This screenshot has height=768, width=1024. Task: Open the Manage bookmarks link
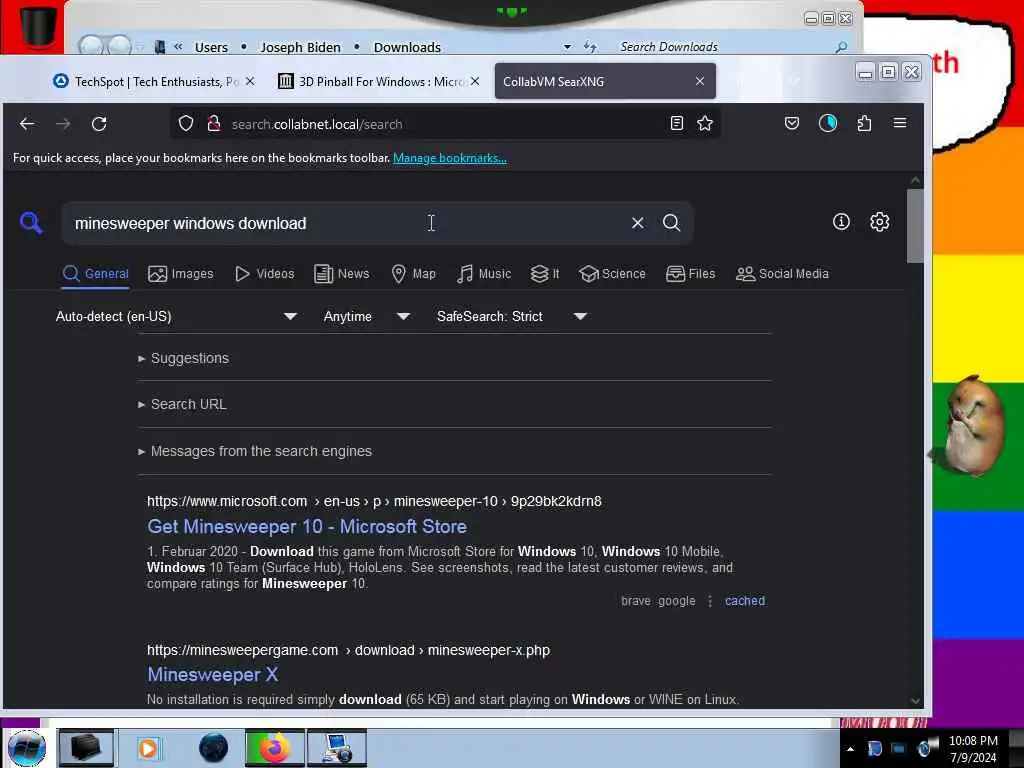[449, 158]
